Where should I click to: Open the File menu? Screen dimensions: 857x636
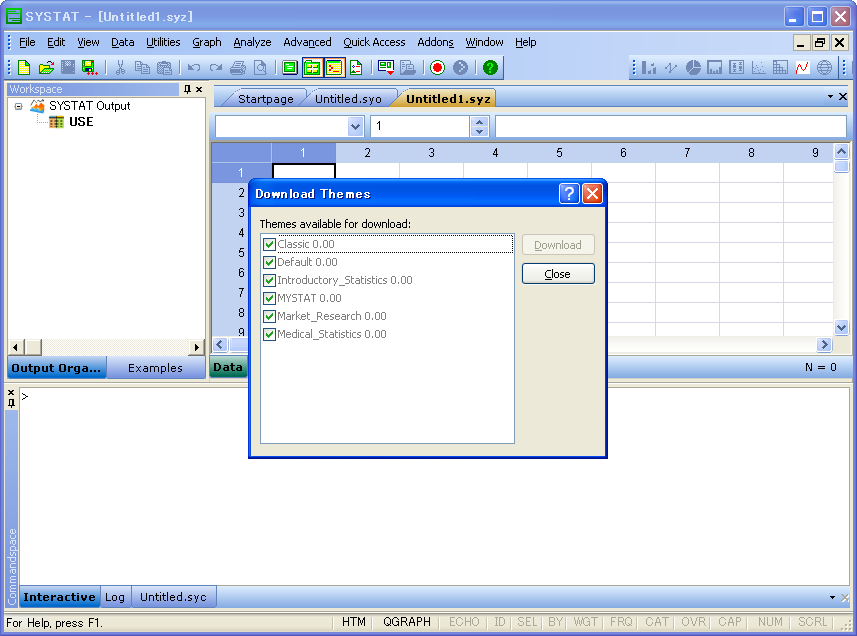point(27,42)
